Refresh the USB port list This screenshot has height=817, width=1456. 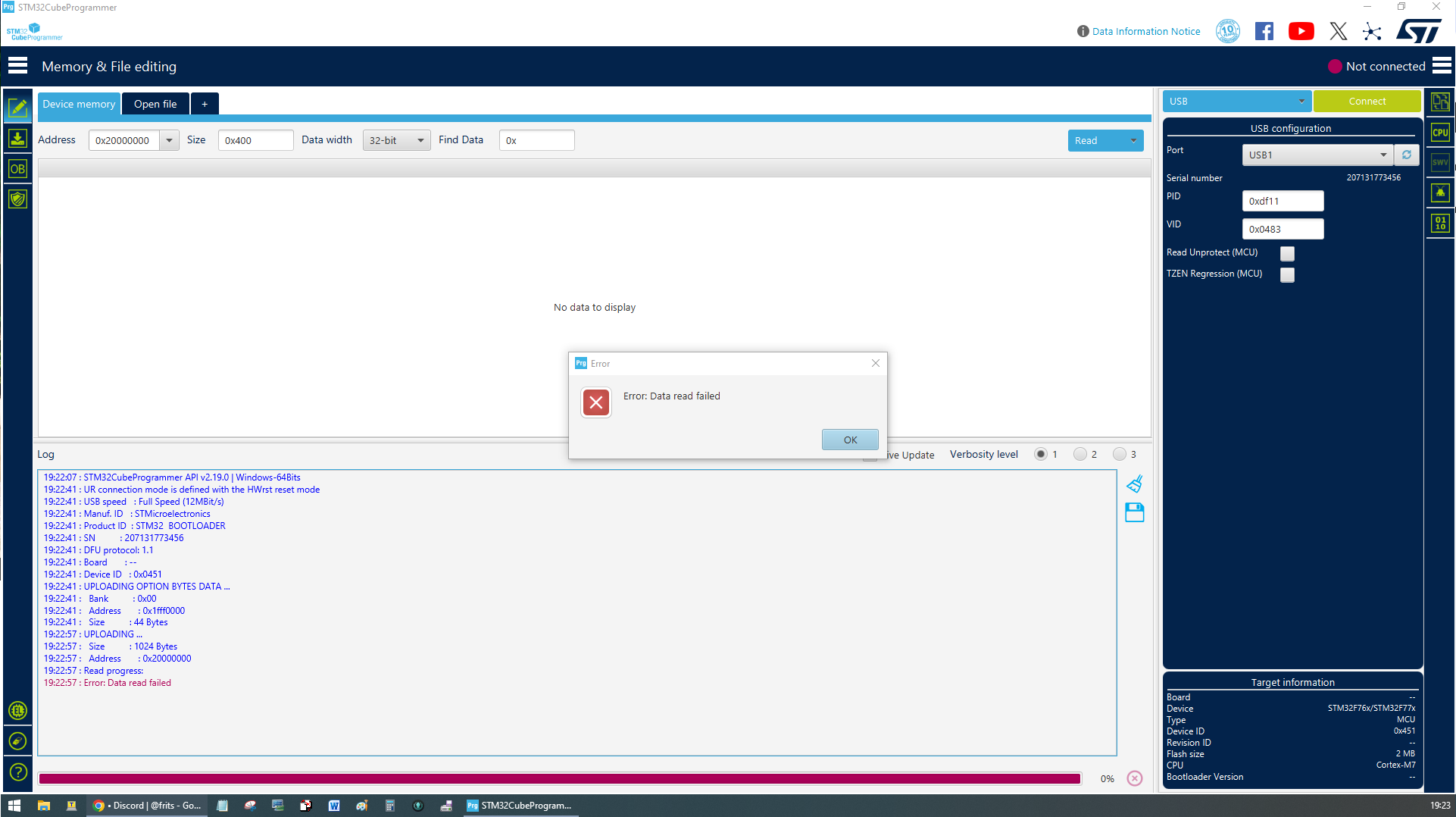pyautogui.click(x=1406, y=155)
